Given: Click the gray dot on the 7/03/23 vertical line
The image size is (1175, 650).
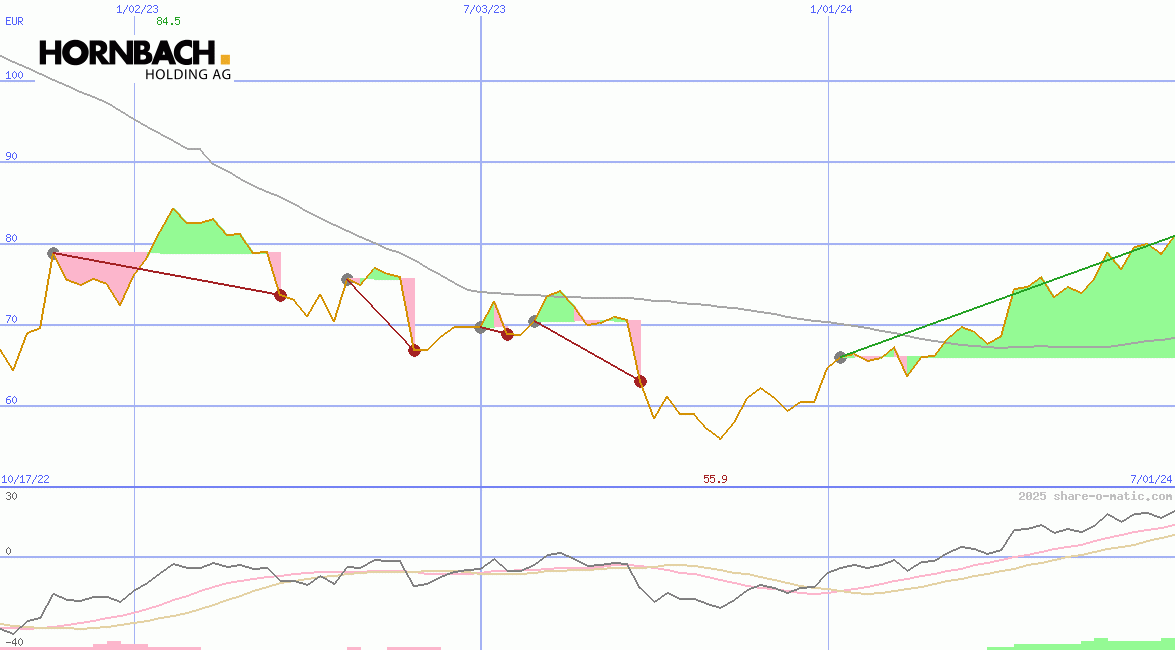Looking at the screenshot, I should point(480,327).
